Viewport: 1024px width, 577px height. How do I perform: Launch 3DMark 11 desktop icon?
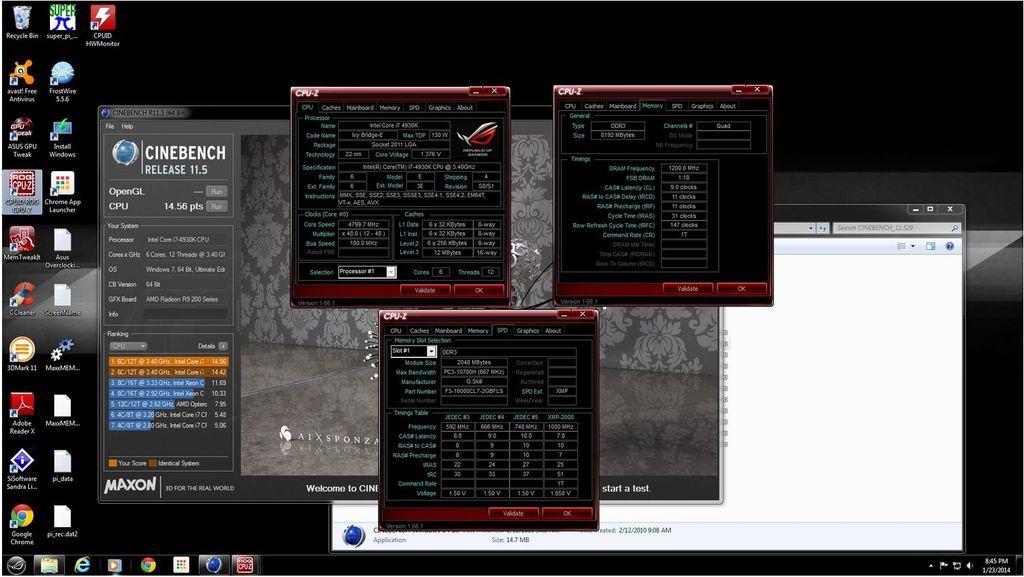22,354
